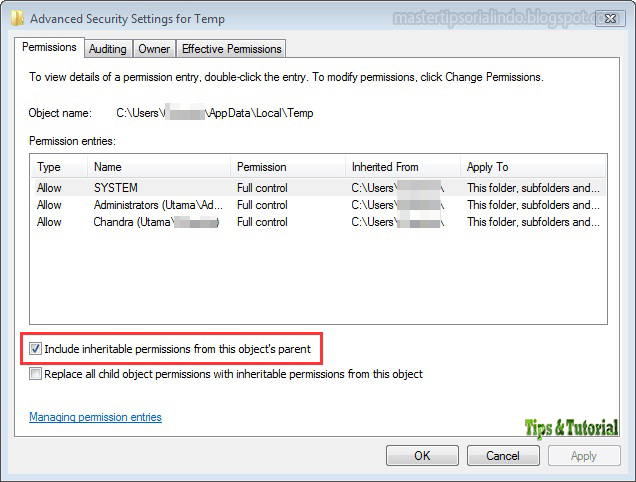This screenshot has width=636, height=482.
Task: Click the folder icon in title bar
Action: [x=18, y=17]
